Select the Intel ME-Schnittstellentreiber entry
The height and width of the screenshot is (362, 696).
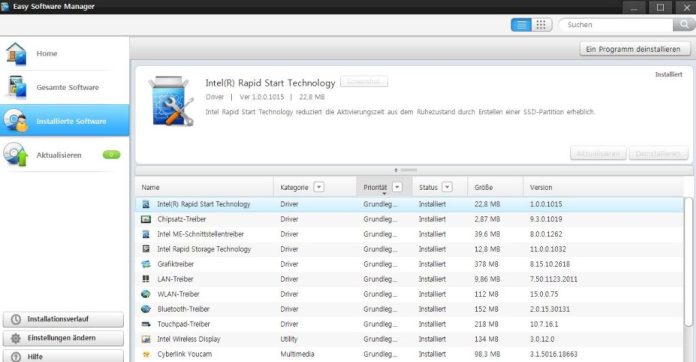coord(409,234)
